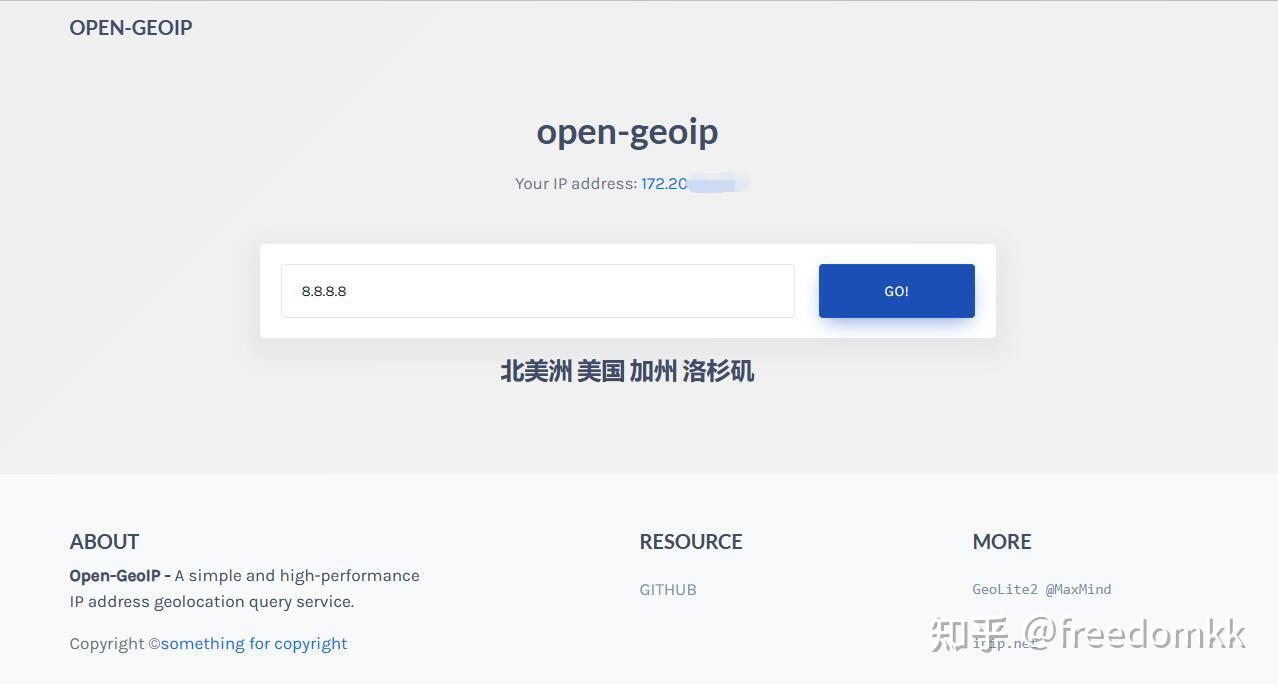Image resolution: width=1278 pixels, height=684 pixels.
Task: Click the open-geoip page title
Action: [627, 131]
